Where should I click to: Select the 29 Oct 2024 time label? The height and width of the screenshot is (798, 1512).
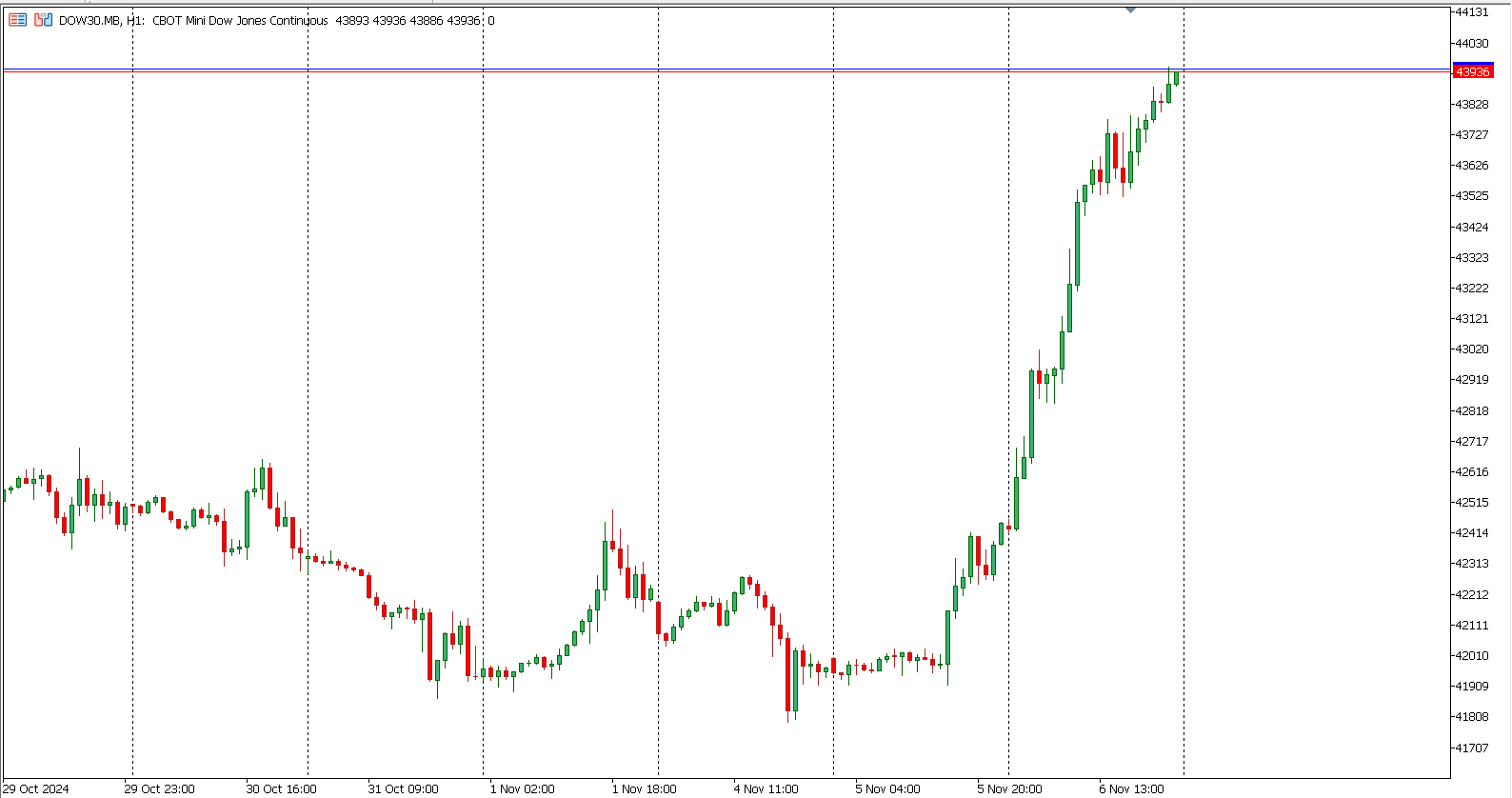(x=36, y=788)
